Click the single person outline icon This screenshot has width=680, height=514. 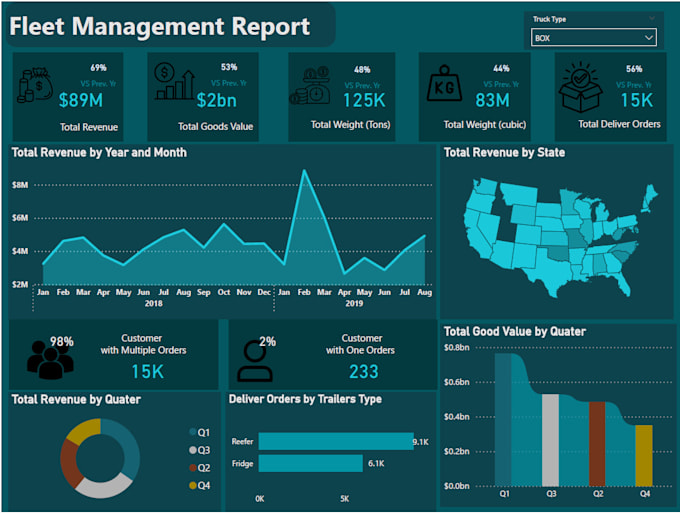pos(255,361)
